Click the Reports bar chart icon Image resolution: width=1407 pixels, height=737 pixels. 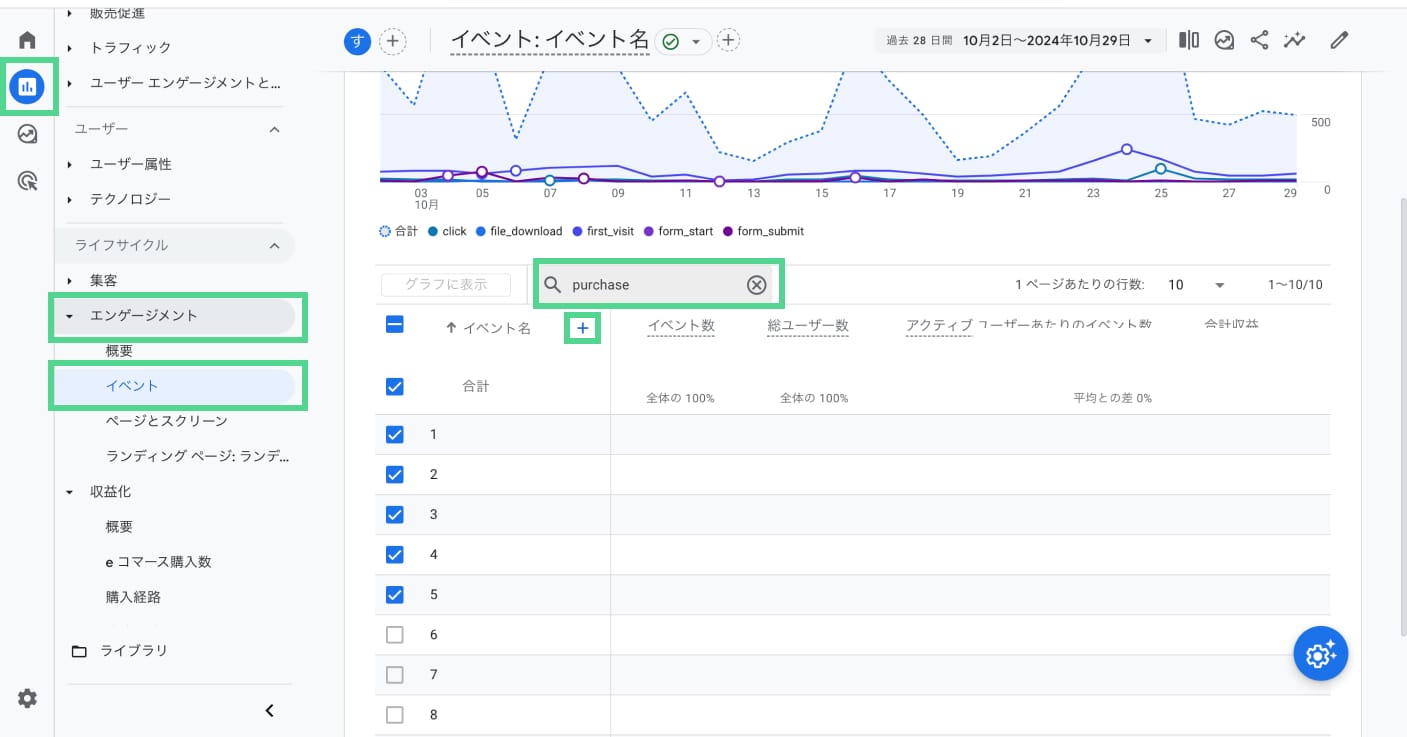pos(27,87)
